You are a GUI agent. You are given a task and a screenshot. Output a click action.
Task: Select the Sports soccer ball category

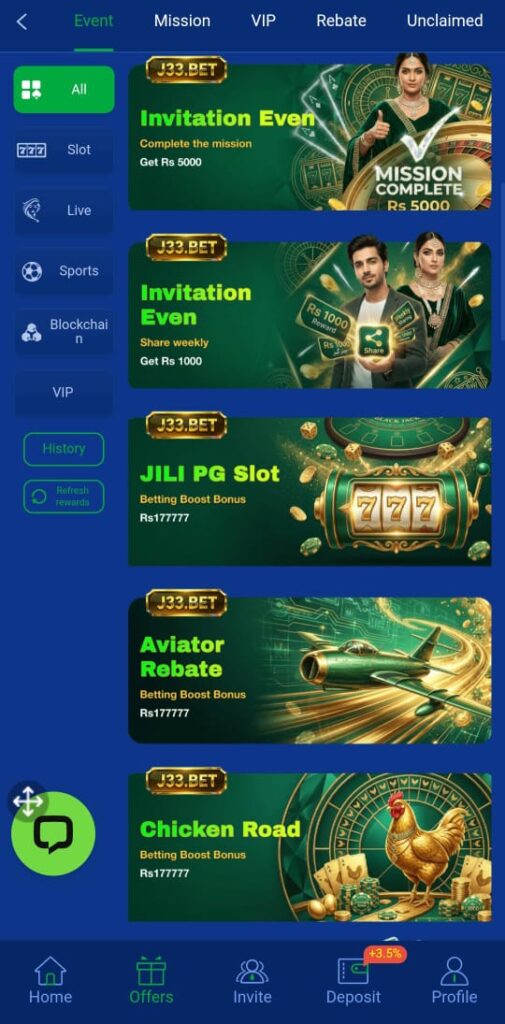[x=64, y=271]
